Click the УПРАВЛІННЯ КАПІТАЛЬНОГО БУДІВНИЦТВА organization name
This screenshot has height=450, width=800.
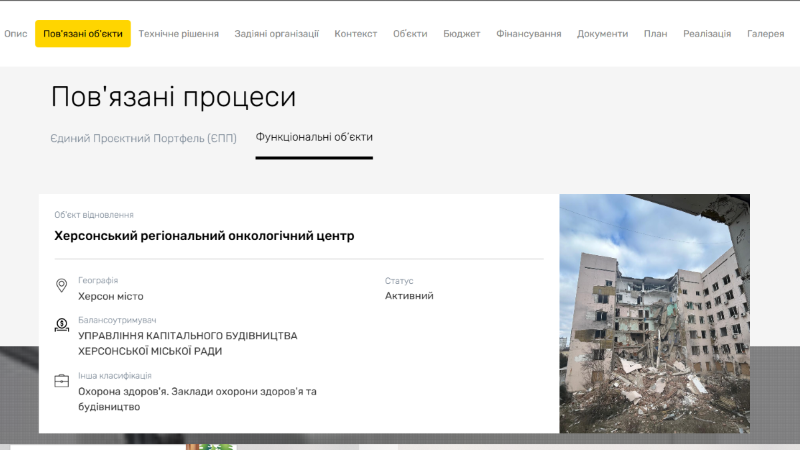pyautogui.click(x=187, y=336)
